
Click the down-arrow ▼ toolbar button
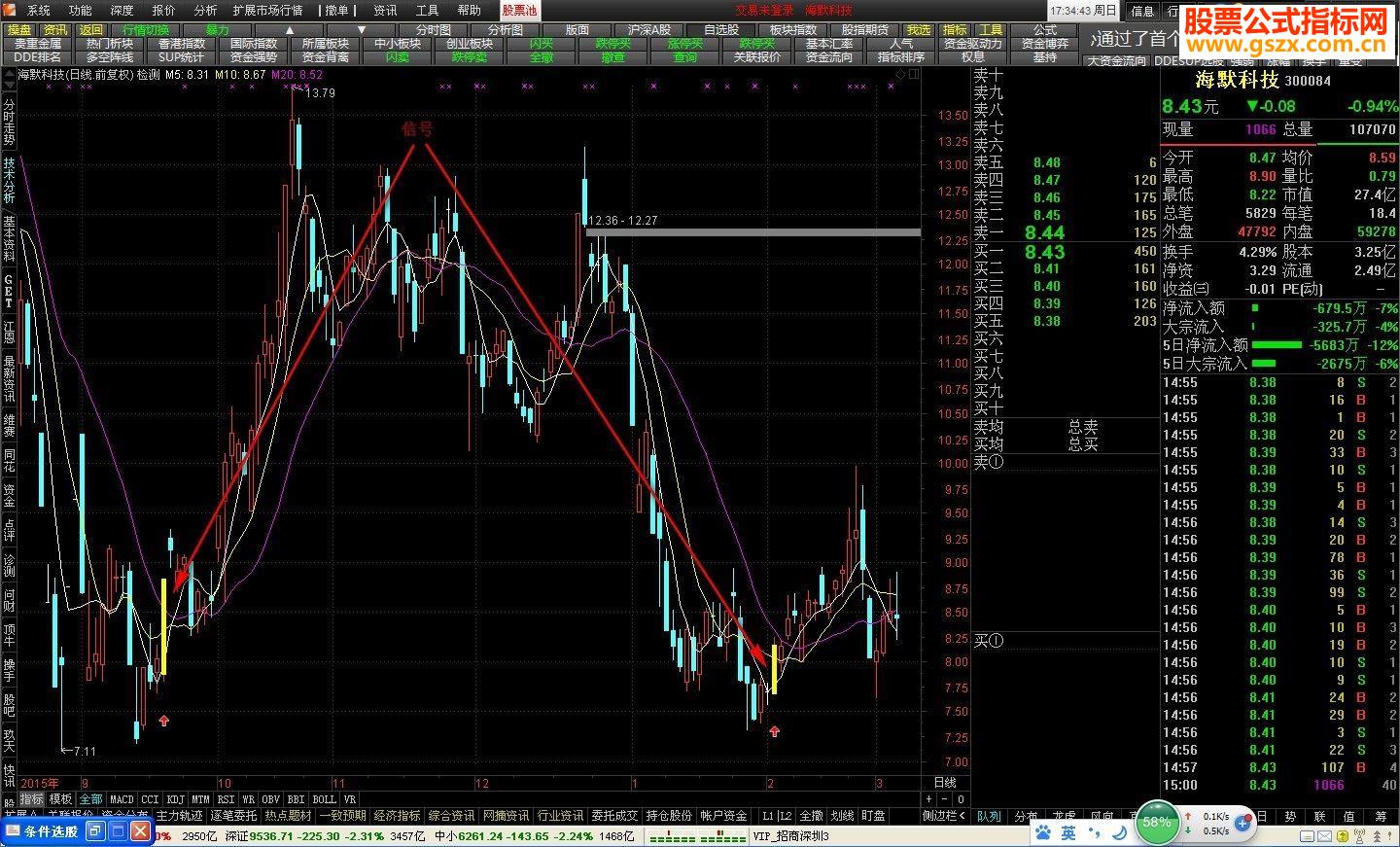pos(362,30)
